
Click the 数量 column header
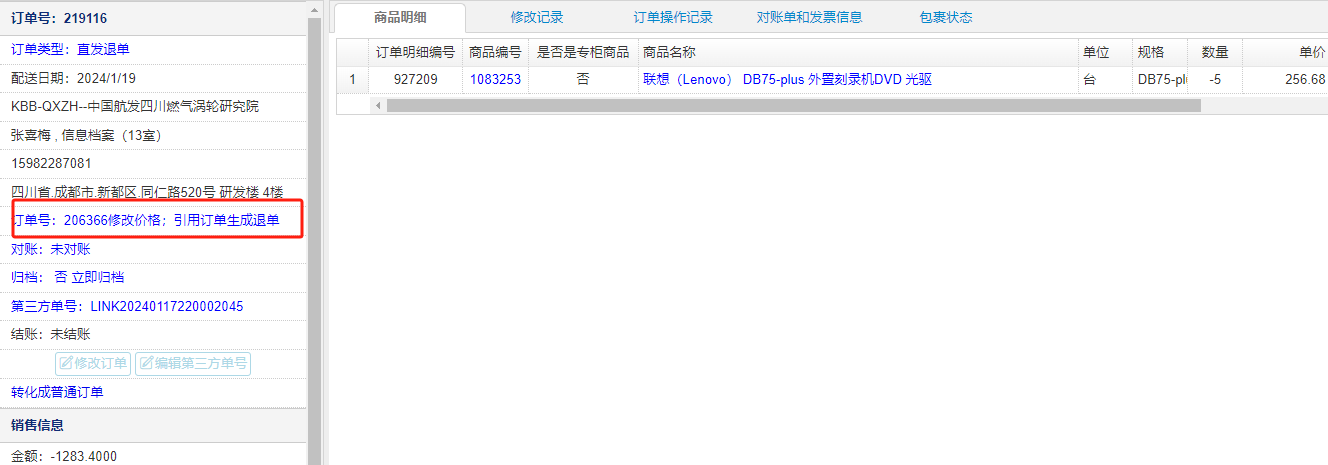1215,52
